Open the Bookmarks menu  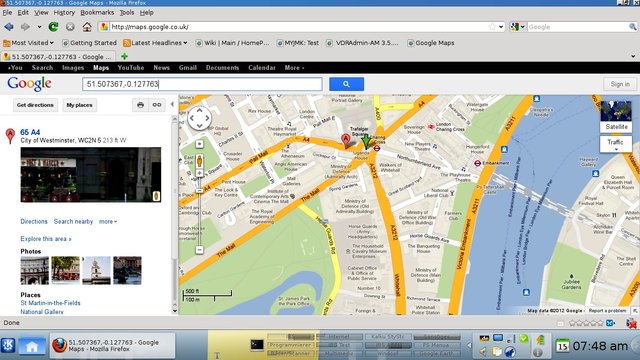click(97, 13)
